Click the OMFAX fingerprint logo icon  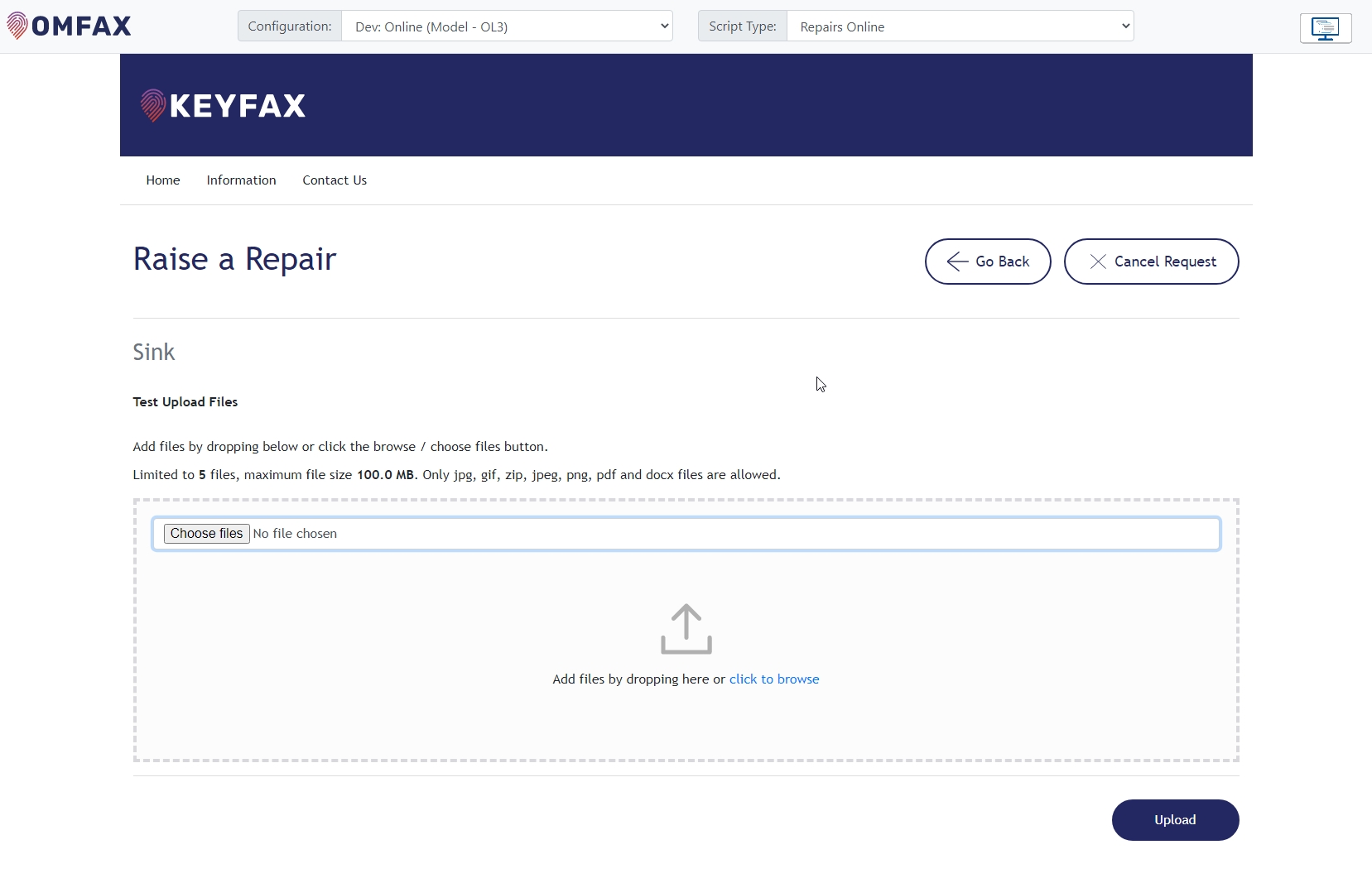(17, 26)
